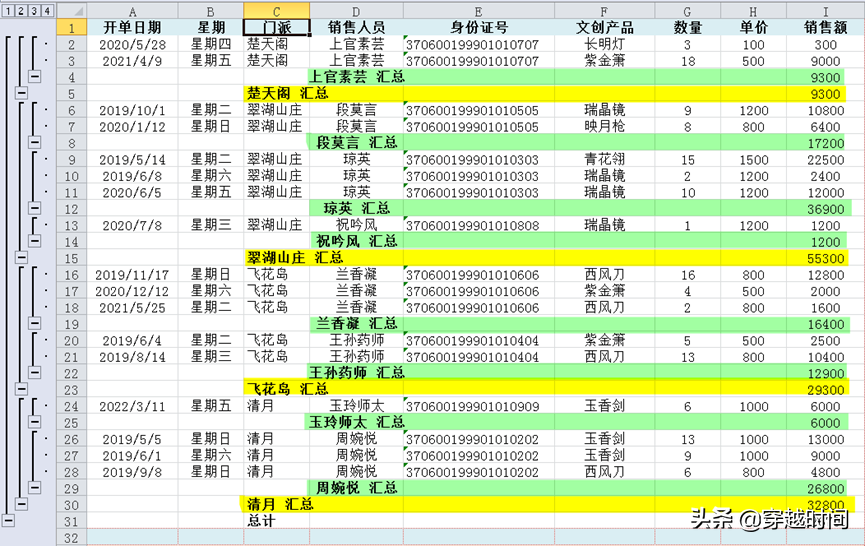The image size is (865, 546).
Task: Select row 15 header
Action: point(72,258)
